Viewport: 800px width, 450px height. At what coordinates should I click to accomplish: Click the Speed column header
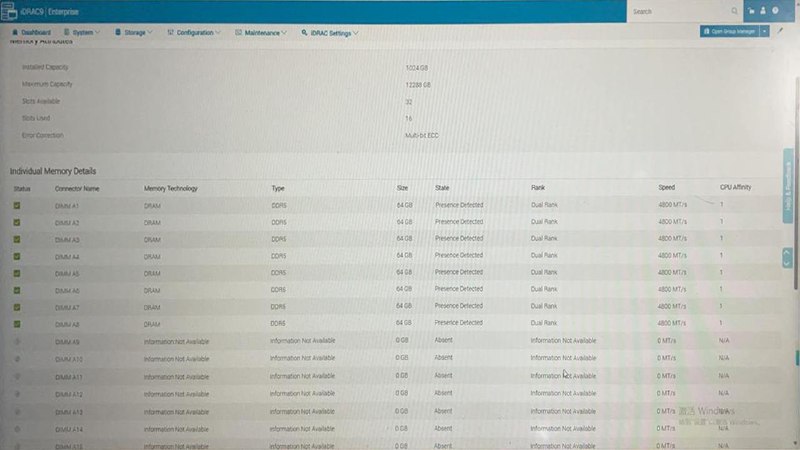666,187
